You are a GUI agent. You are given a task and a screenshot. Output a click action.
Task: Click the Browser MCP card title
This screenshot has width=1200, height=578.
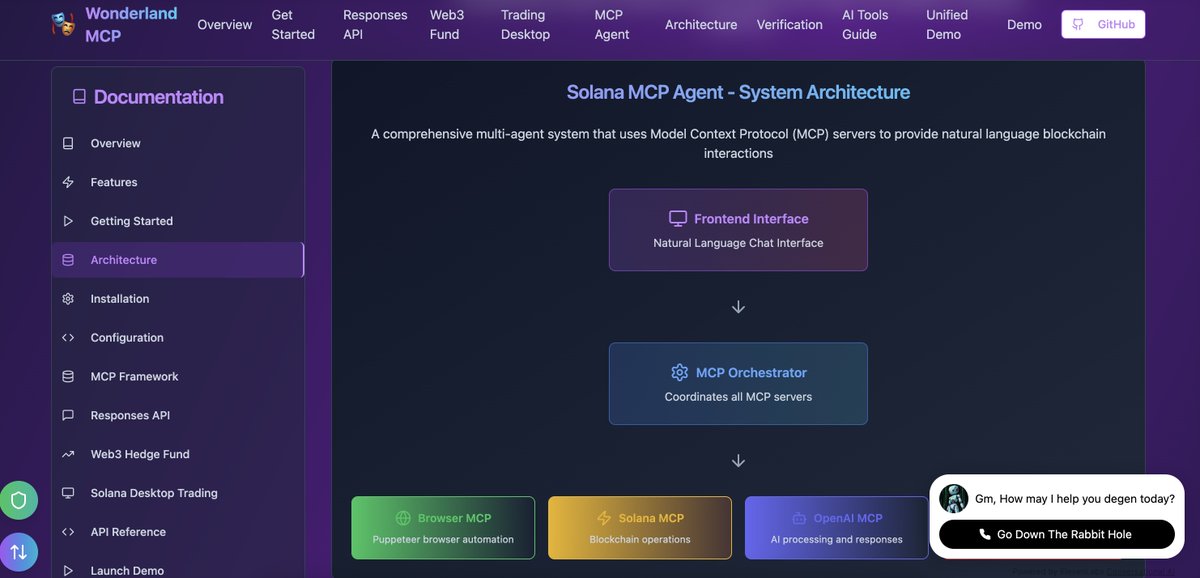click(x=454, y=518)
